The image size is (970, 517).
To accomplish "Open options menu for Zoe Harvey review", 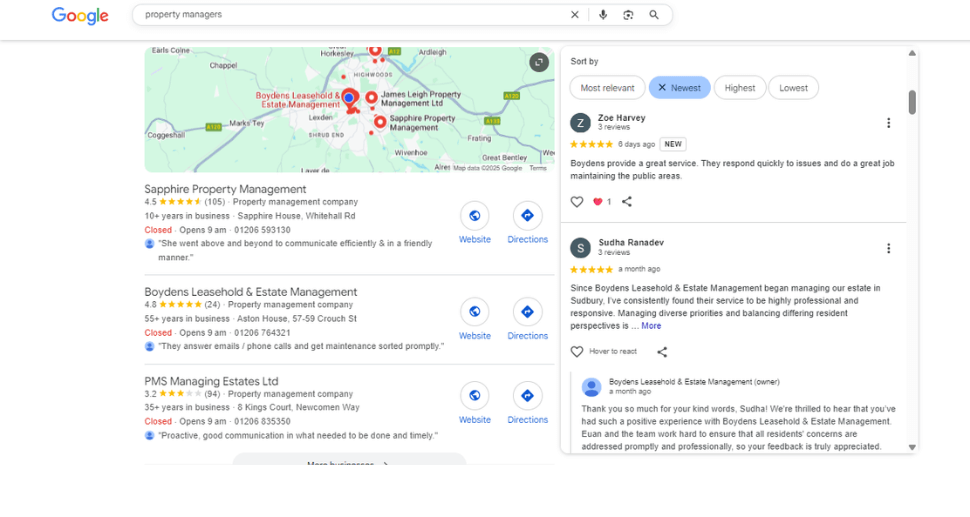I will click(888, 123).
